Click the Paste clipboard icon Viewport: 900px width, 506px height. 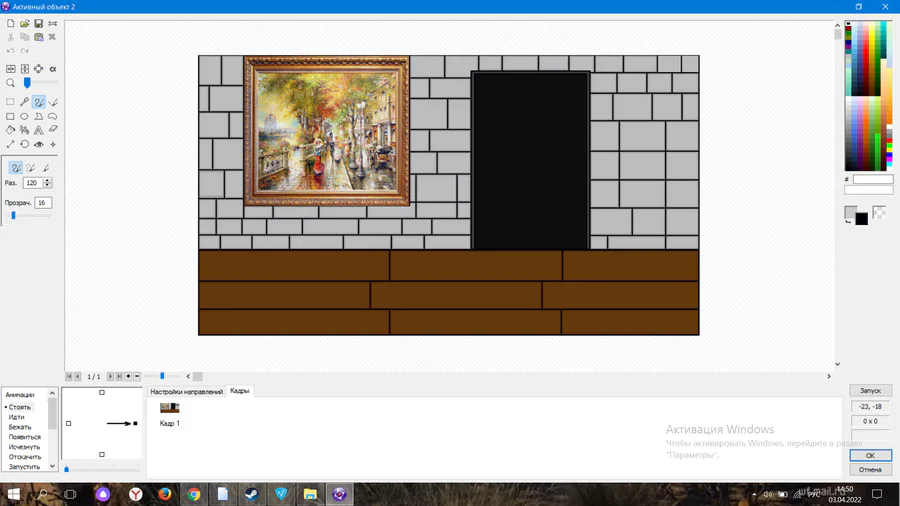click(38, 37)
